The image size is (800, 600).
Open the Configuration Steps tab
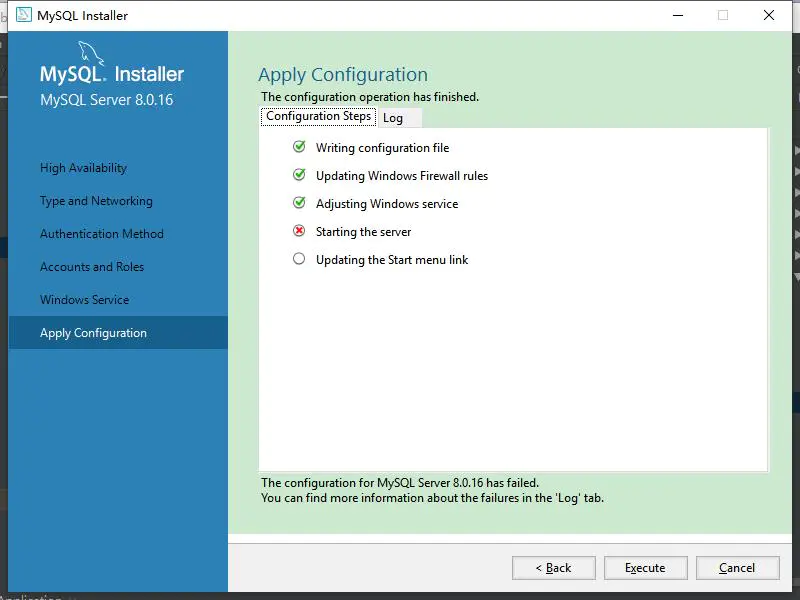(x=318, y=116)
